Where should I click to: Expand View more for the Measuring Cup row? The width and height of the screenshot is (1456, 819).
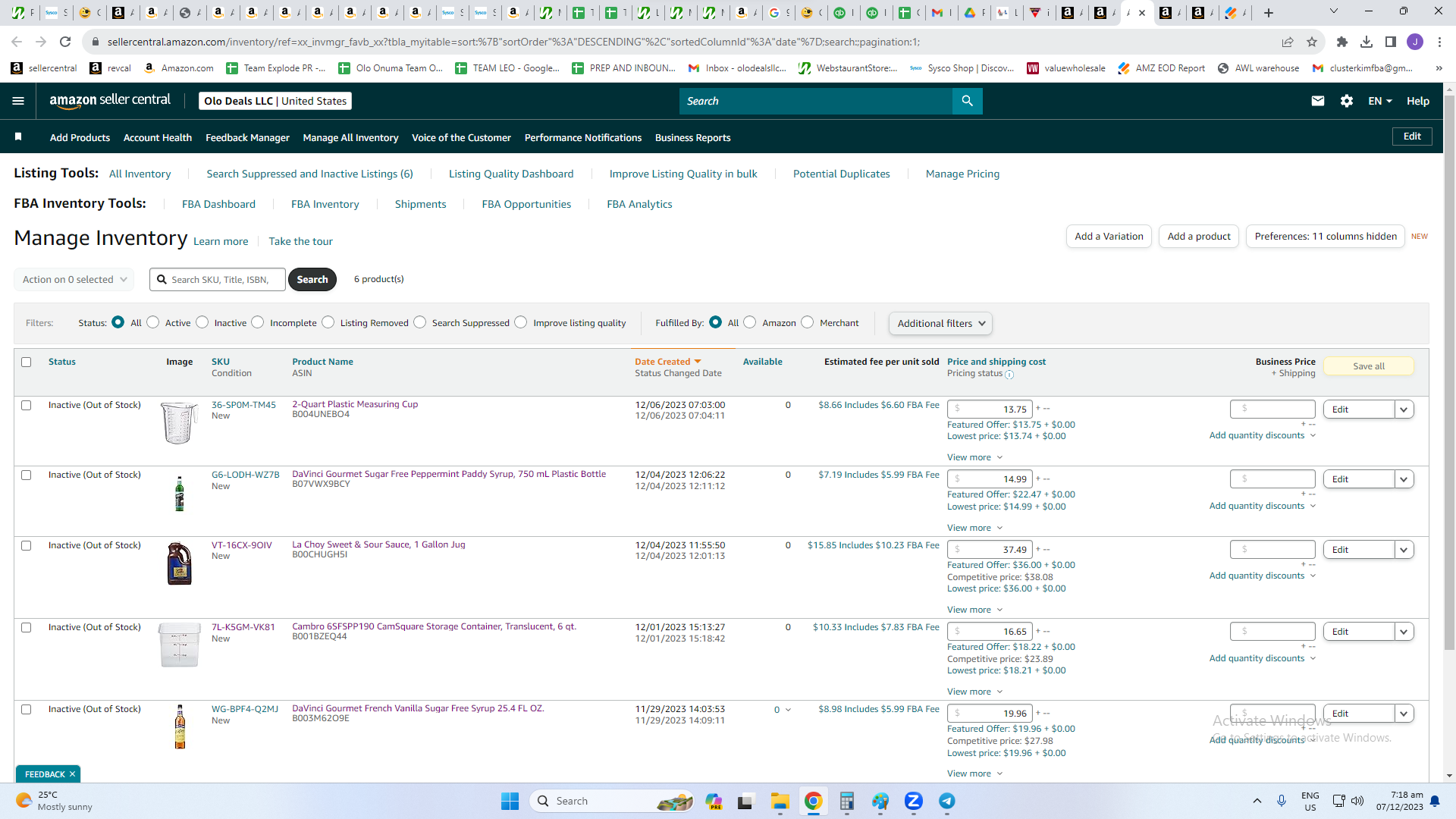click(974, 457)
